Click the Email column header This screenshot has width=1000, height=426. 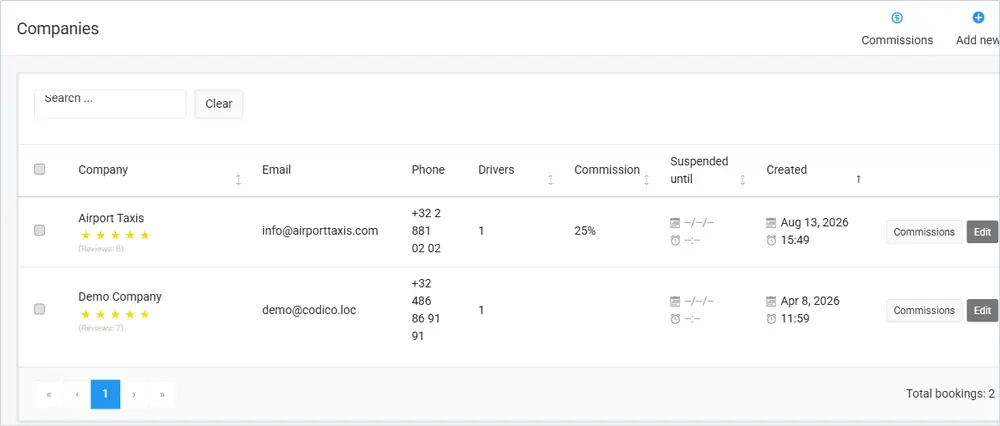point(276,170)
